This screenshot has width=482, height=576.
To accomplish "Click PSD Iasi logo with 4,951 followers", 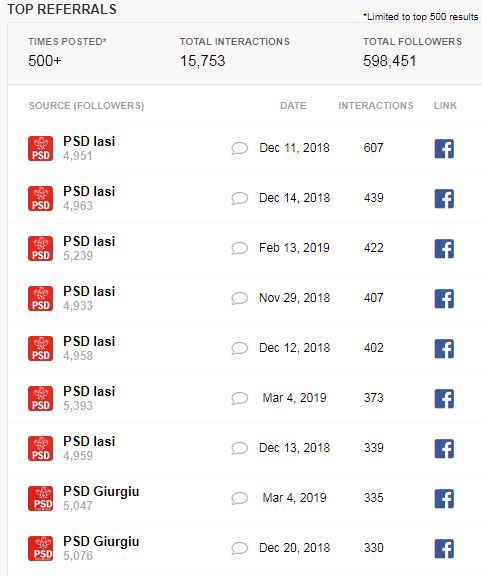I will (x=40, y=148).
